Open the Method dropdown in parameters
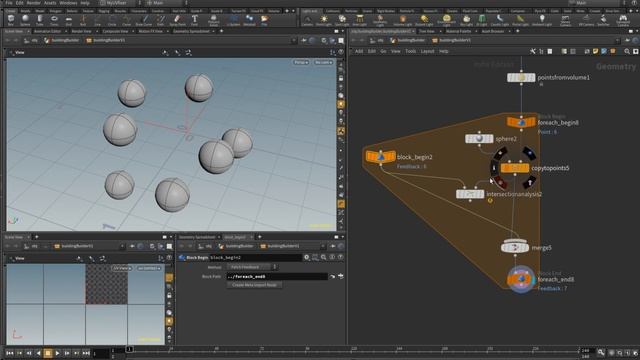 click(x=252, y=267)
